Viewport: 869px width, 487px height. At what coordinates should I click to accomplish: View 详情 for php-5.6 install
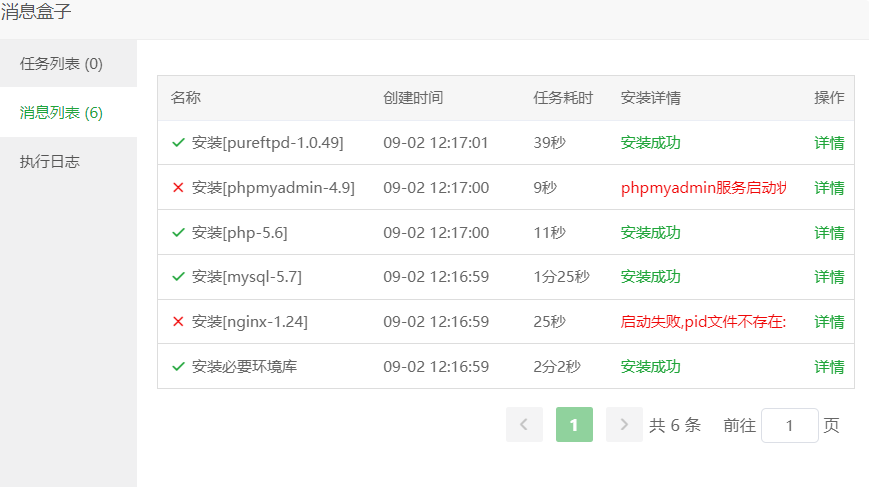point(829,233)
